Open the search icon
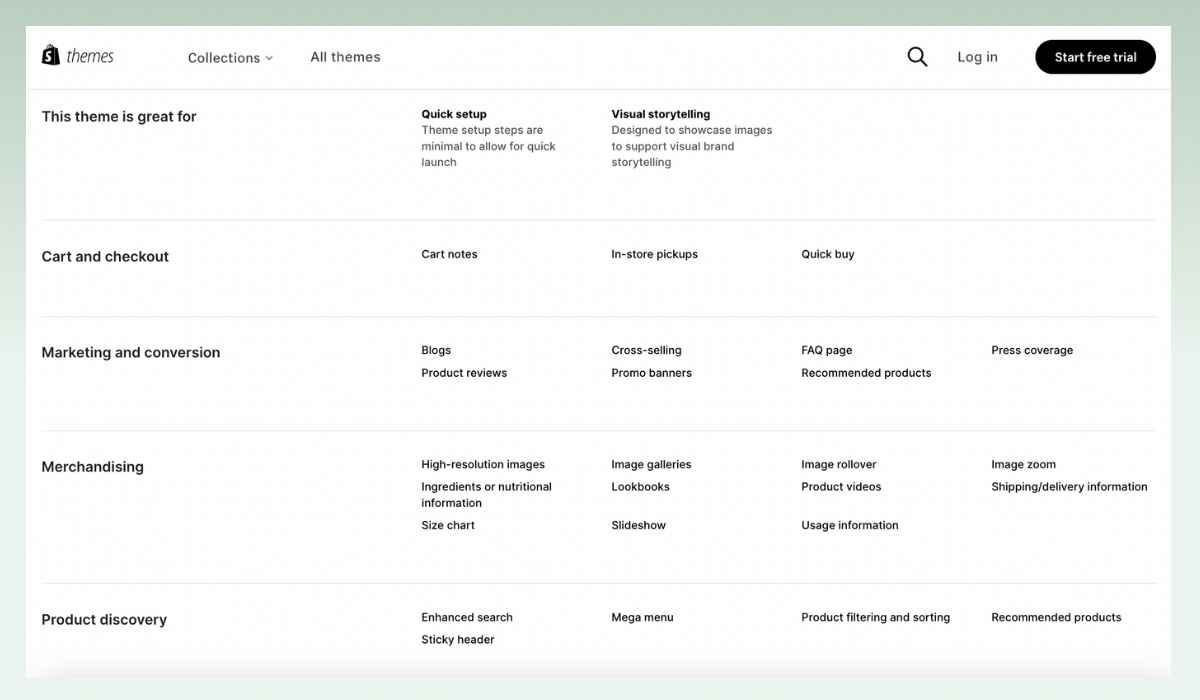The image size is (1200, 700). (917, 57)
